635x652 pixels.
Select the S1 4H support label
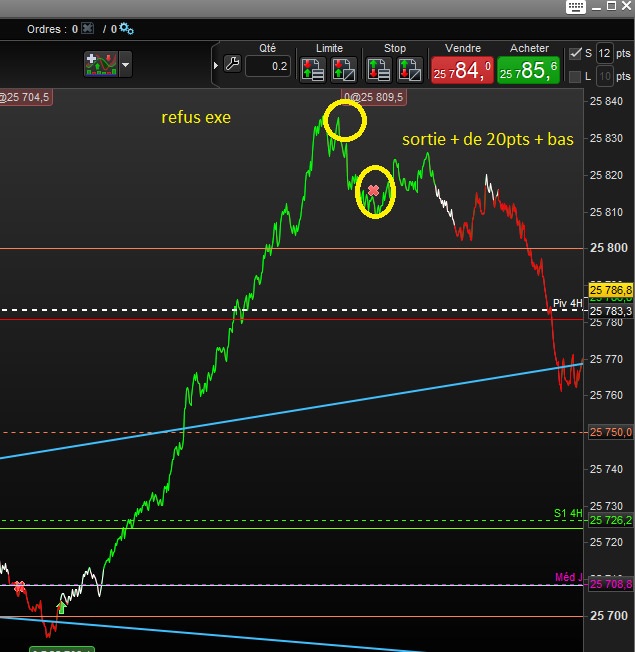click(x=568, y=514)
